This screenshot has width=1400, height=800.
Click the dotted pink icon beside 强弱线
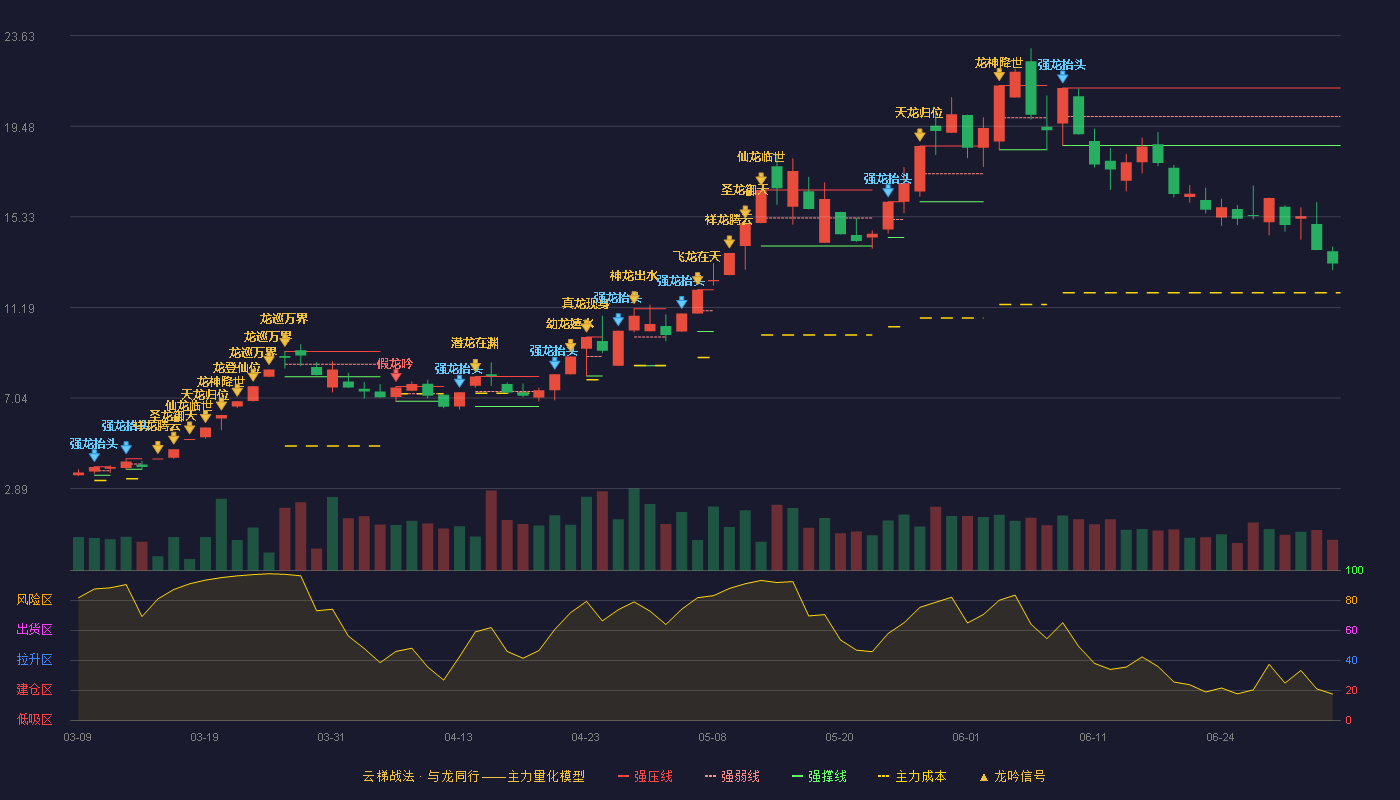711,777
